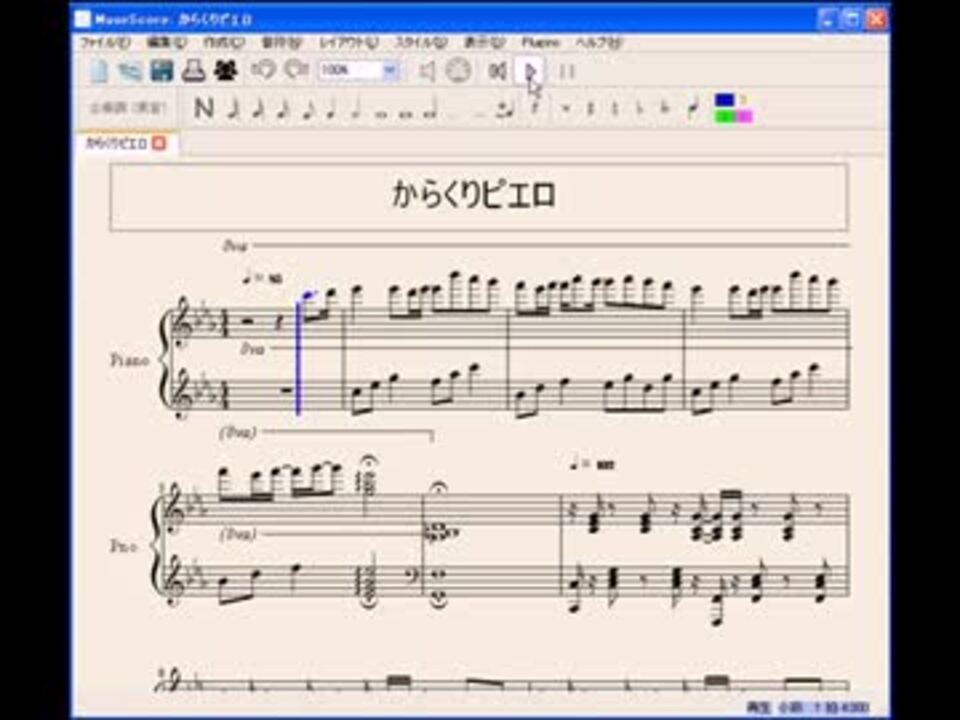The height and width of the screenshot is (720, 960).
Task: Open the 作成 menu
Action: click(223, 42)
